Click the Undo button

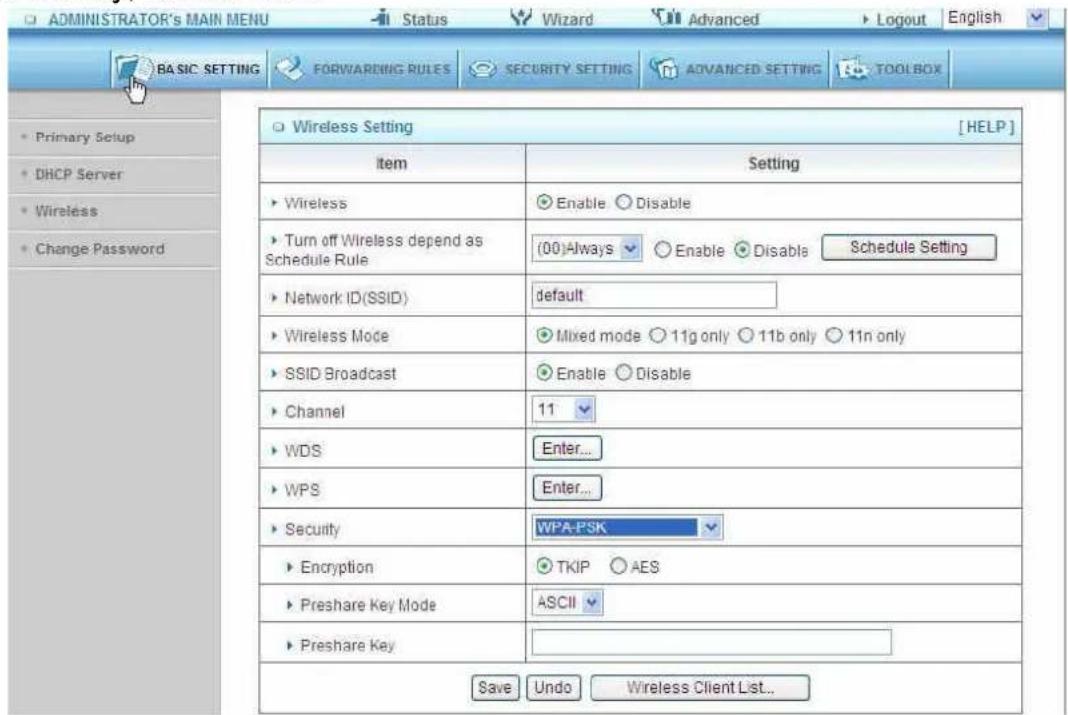553,687
